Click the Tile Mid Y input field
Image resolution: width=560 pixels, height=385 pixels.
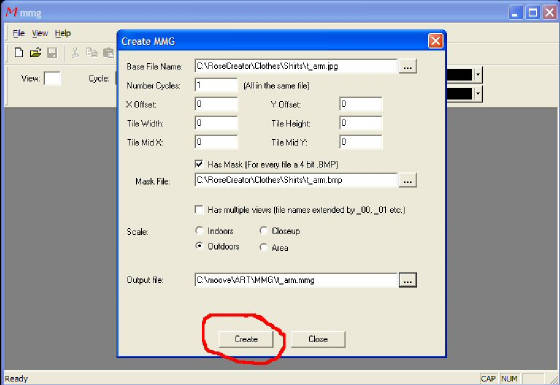(x=360, y=142)
